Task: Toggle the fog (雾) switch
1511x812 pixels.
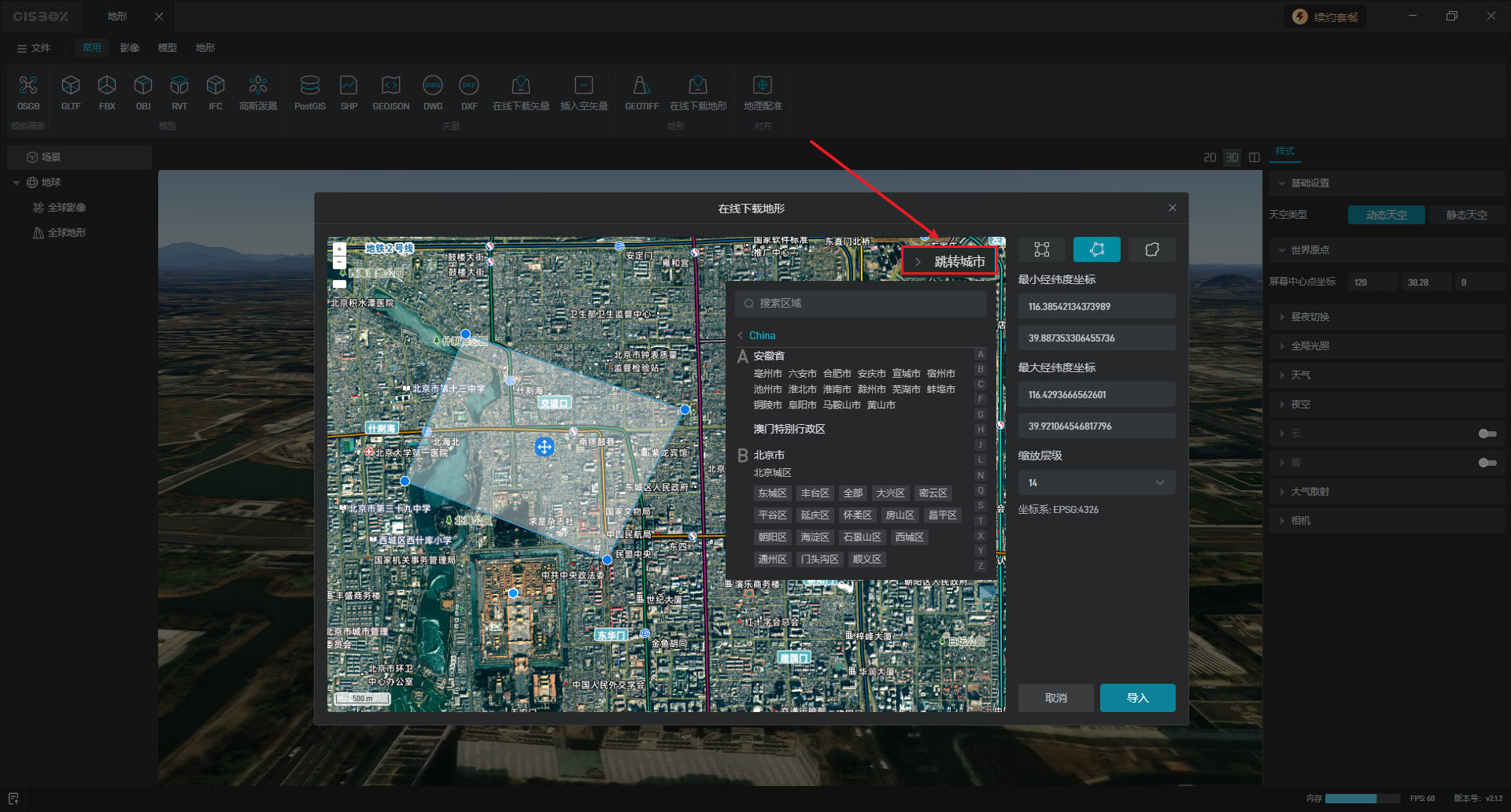Action: pyautogui.click(x=1487, y=463)
